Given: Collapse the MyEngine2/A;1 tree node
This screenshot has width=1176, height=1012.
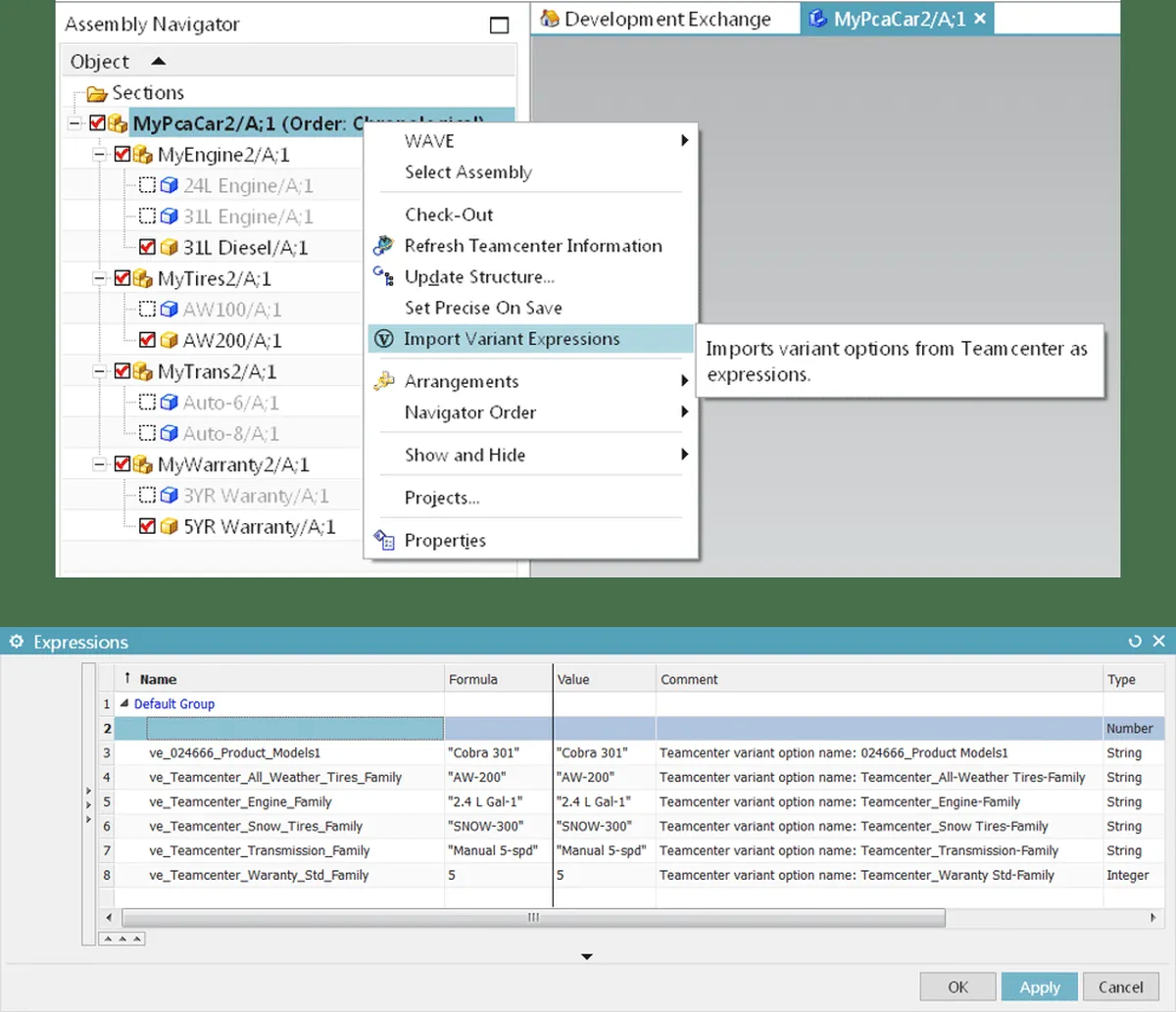Looking at the screenshot, I should click(99, 155).
